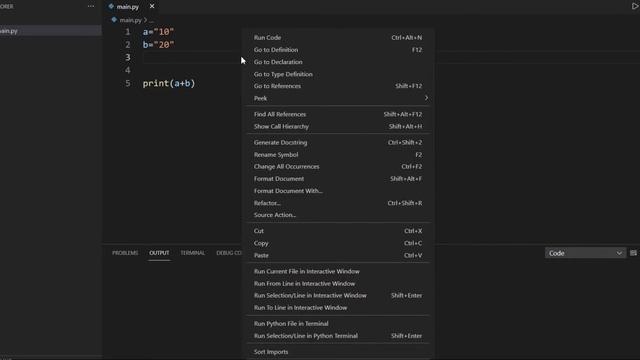Choose Rename Symbol from menu
The height and width of the screenshot is (360, 640).
click(x=338, y=155)
